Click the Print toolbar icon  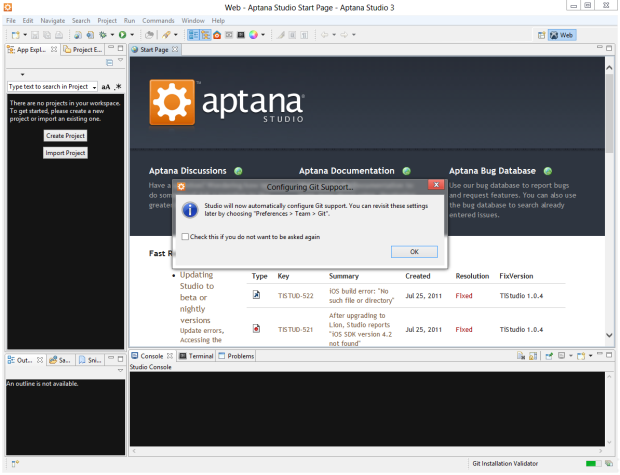pos(59,35)
